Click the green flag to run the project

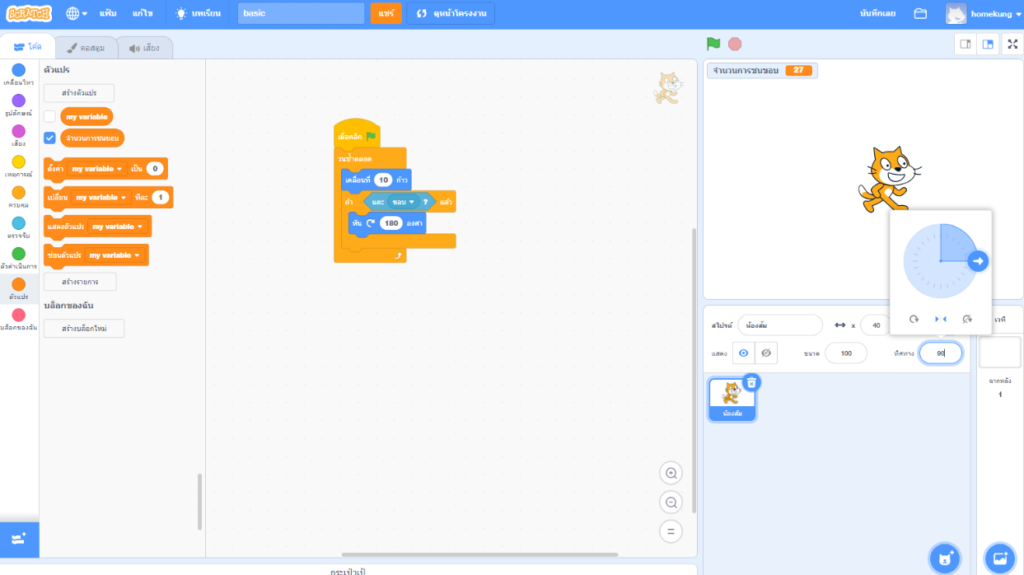pos(713,44)
